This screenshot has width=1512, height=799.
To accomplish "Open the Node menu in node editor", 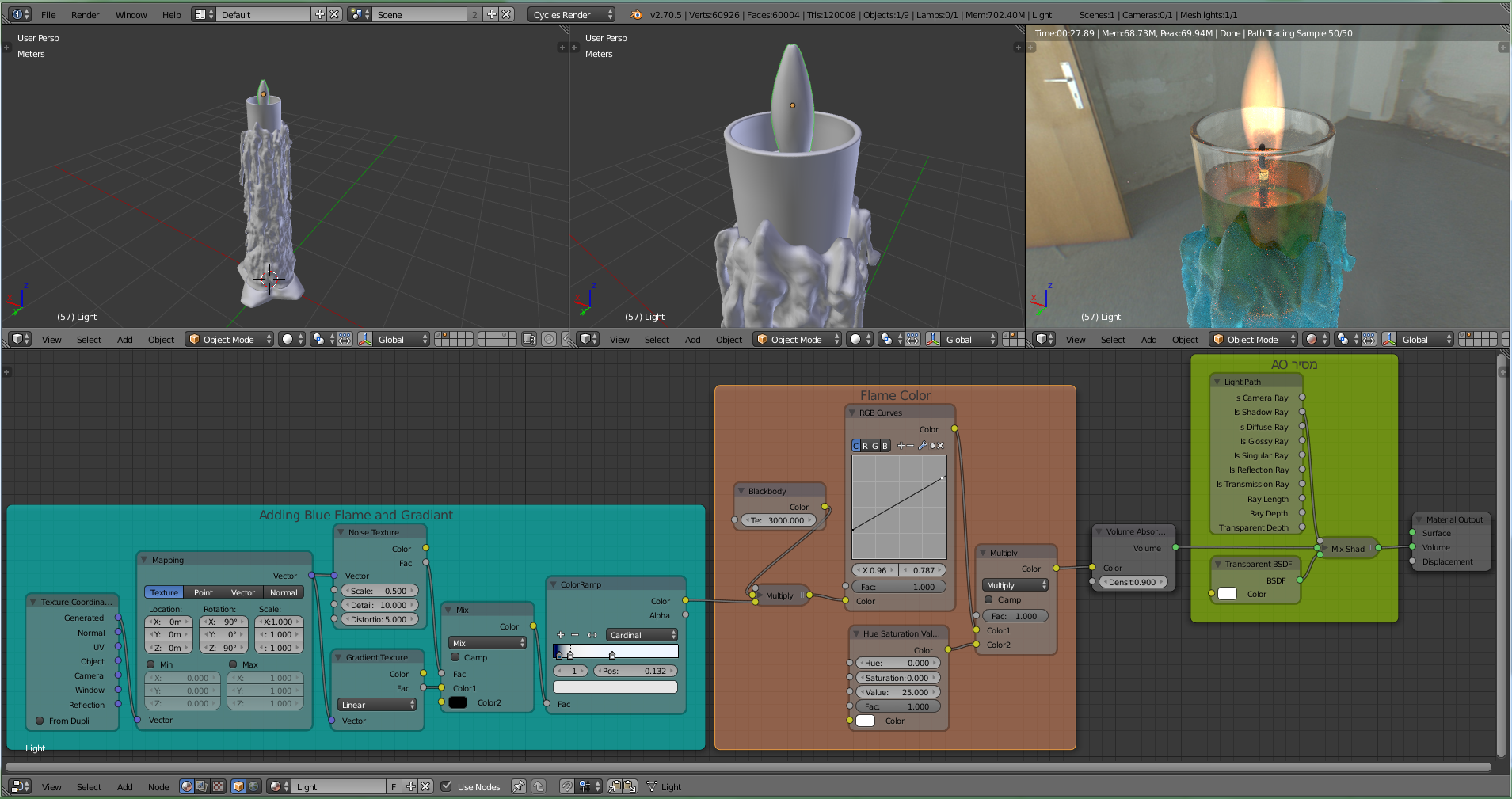I will (x=158, y=786).
